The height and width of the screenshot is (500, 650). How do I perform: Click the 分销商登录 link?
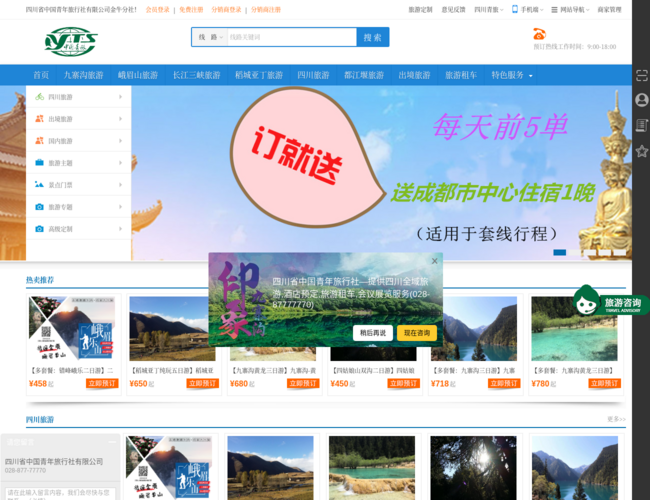(x=226, y=10)
